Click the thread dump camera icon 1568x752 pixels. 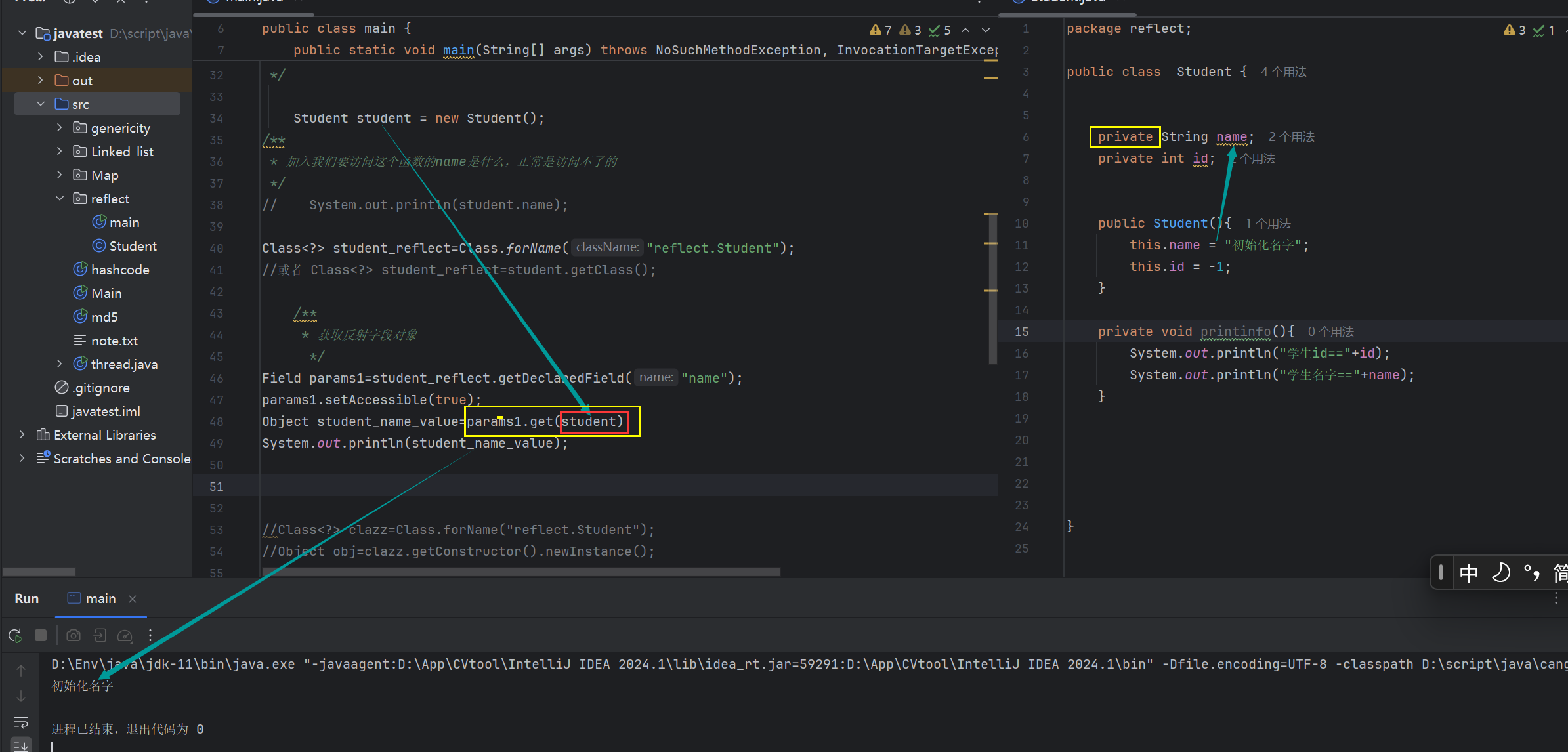click(x=74, y=635)
